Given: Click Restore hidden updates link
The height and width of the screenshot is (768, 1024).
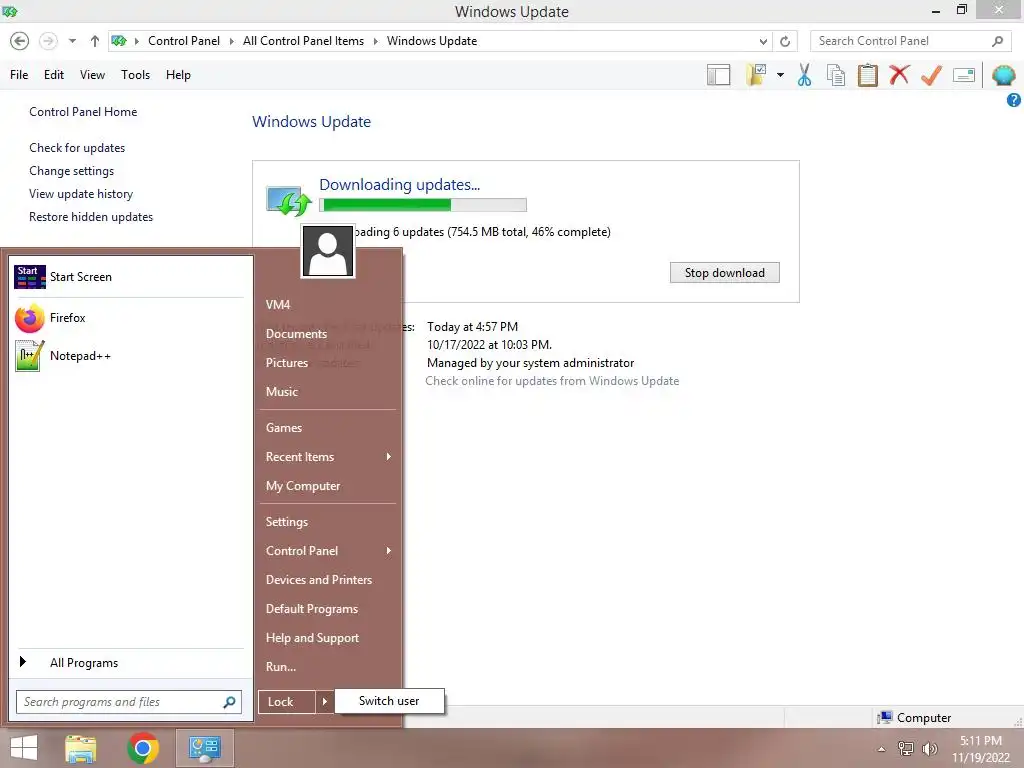Looking at the screenshot, I should click(x=91, y=217).
